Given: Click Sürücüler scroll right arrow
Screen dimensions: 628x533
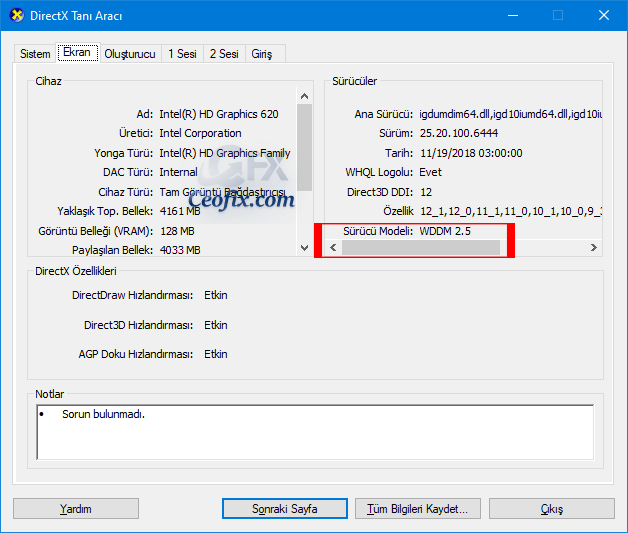Looking at the screenshot, I should [594, 247].
